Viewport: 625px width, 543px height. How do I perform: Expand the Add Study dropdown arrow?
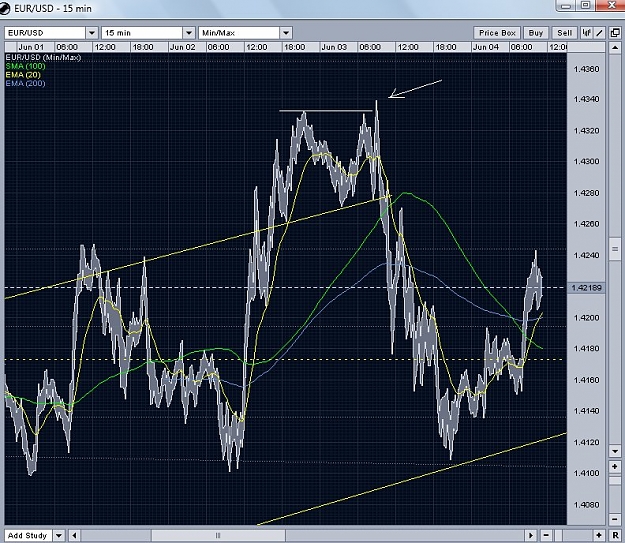[59, 535]
